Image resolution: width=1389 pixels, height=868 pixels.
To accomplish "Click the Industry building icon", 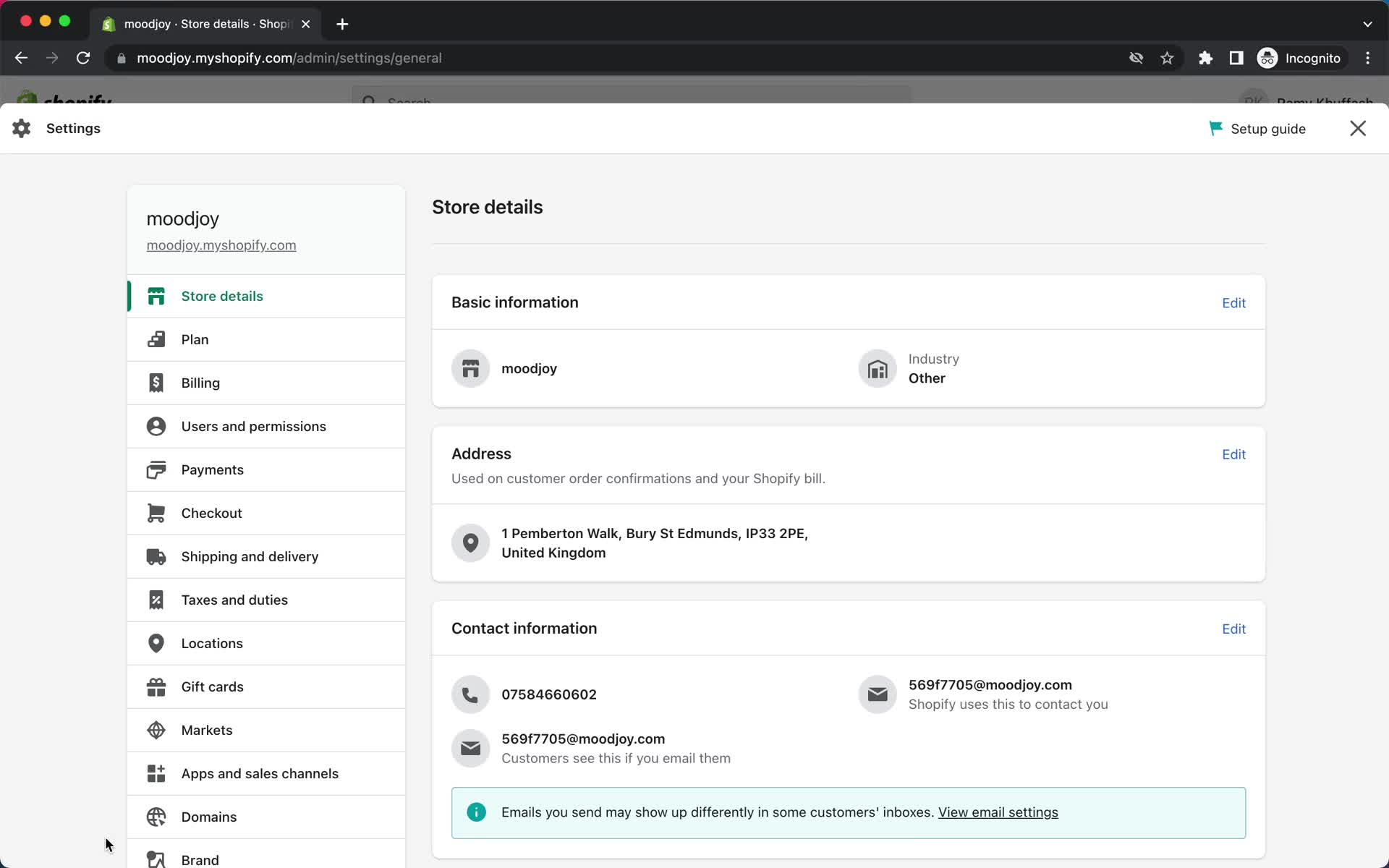I will point(878,368).
